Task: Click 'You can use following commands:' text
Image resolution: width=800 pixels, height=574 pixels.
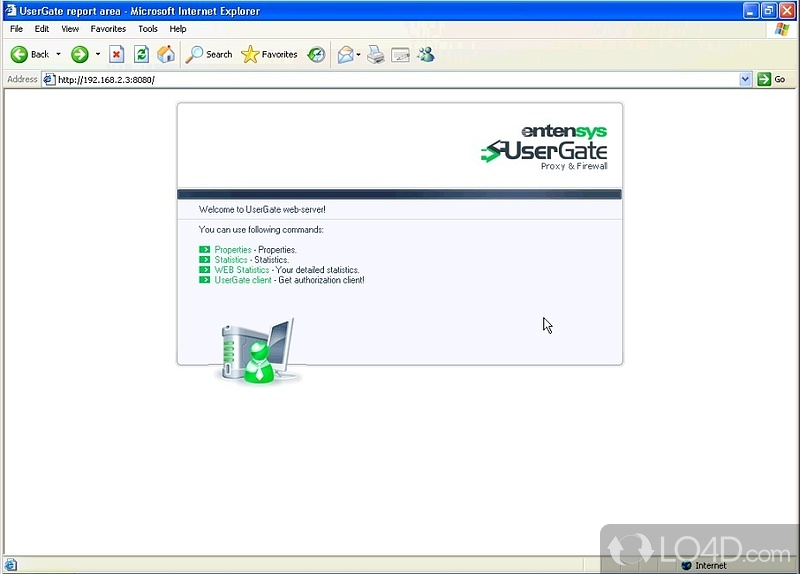Action: [261, 230]
